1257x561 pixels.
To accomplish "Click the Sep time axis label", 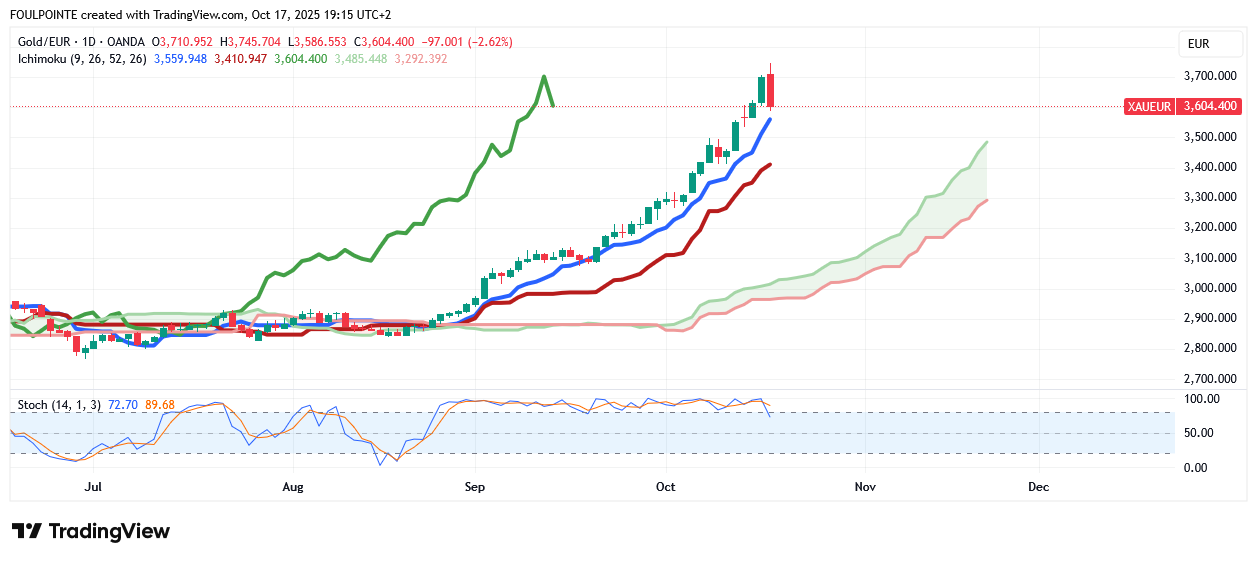I will click(475, 487).
